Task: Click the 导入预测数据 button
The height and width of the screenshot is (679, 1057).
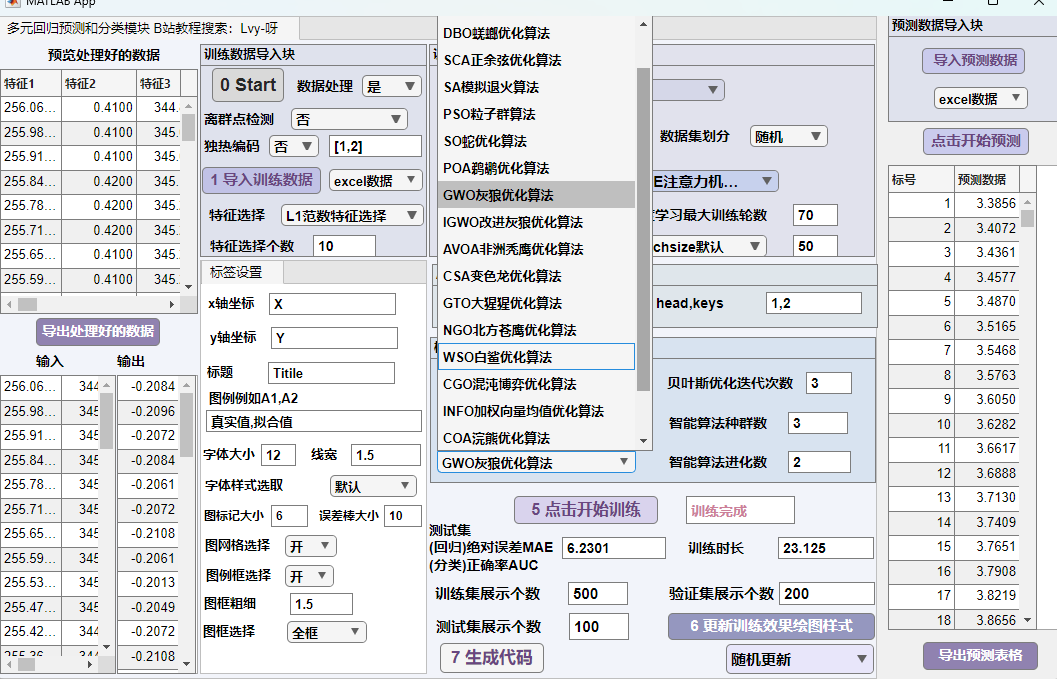Action: 974,60
